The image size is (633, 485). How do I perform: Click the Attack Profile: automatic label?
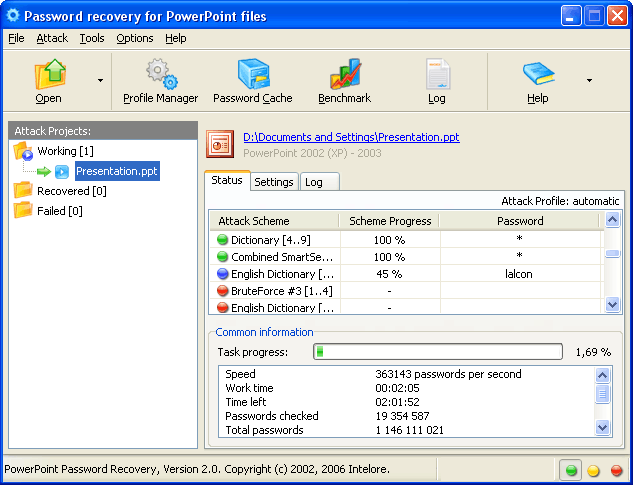coord(560,201)
